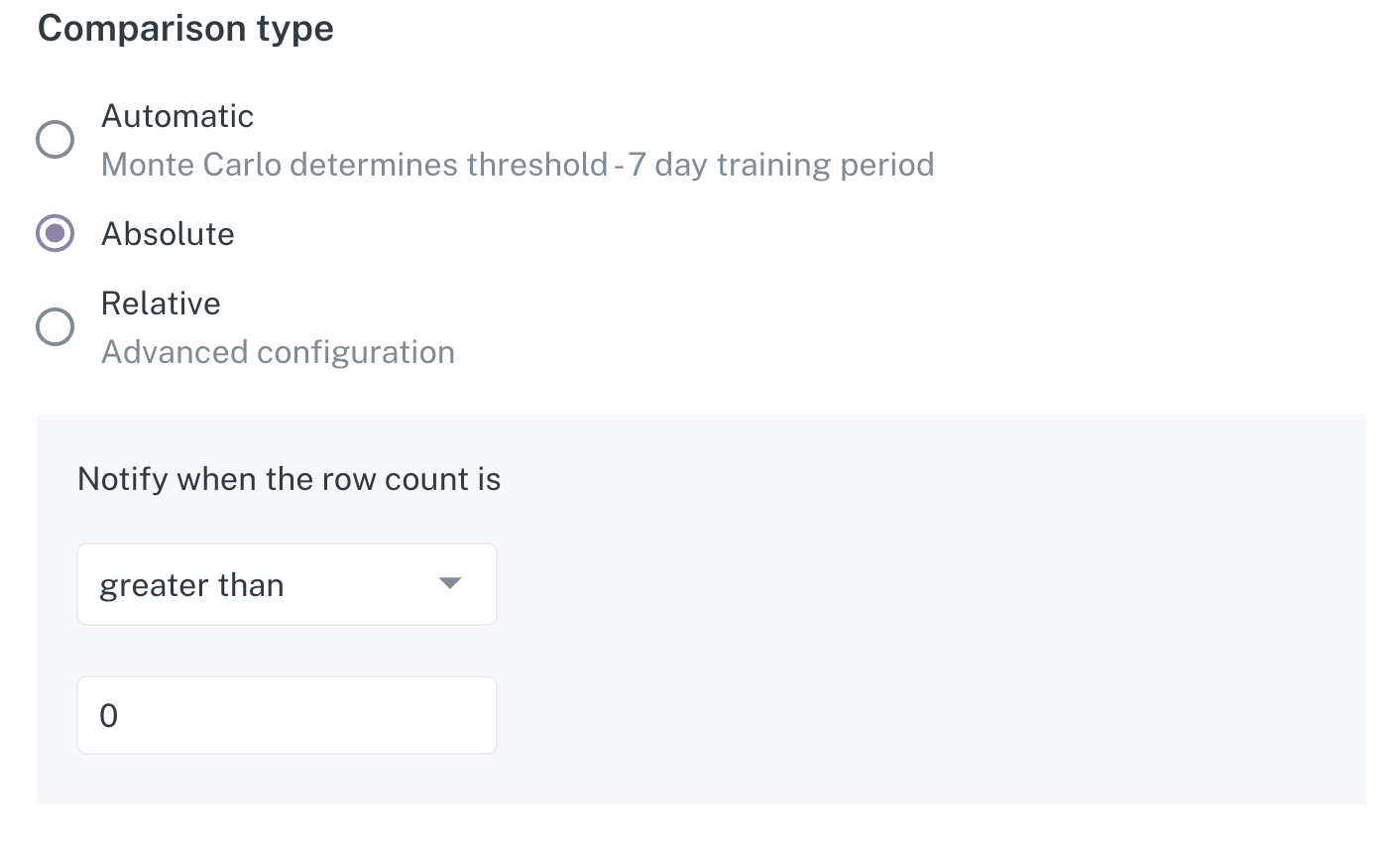Click the "Comparison type" heading
This screenshot has height=849, width=1400.
(185, 28)
